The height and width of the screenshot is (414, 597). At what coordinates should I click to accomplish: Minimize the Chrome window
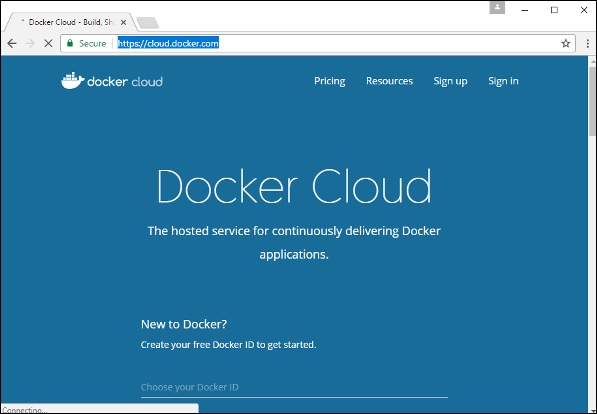click(525, 10)
